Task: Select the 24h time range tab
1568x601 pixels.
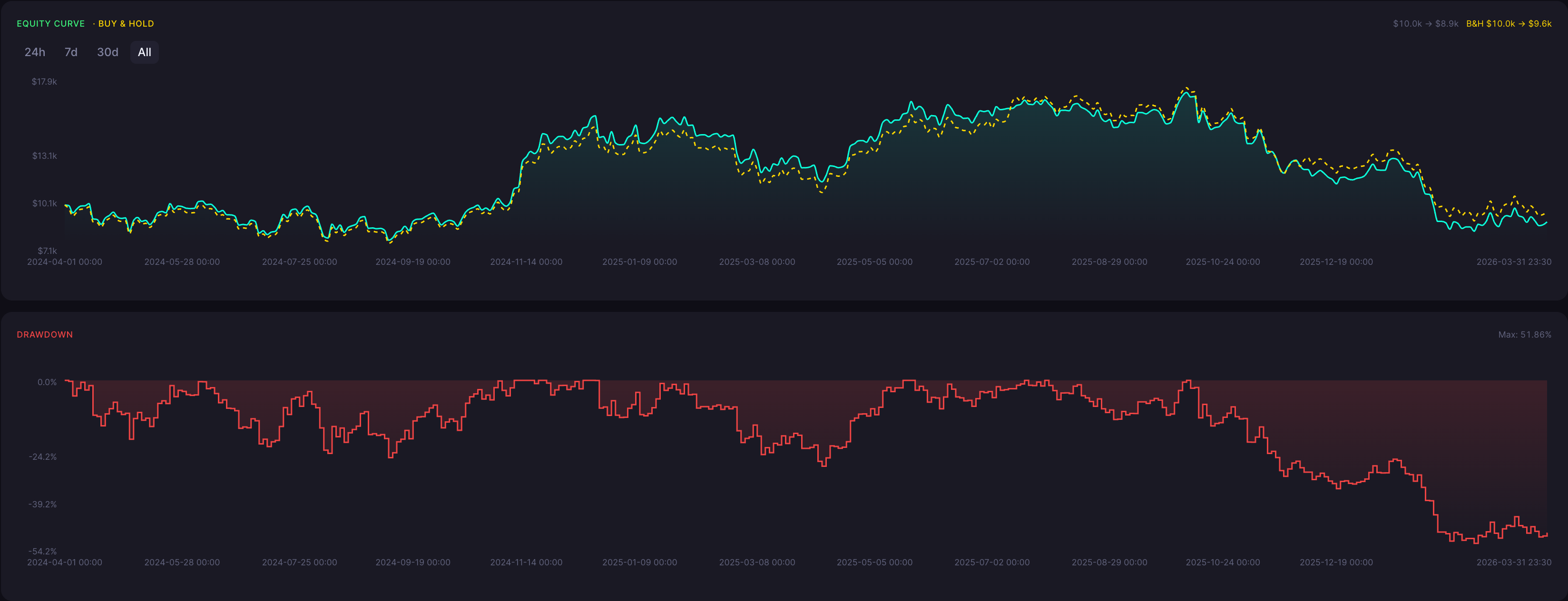Action: (x=35, y=52)
